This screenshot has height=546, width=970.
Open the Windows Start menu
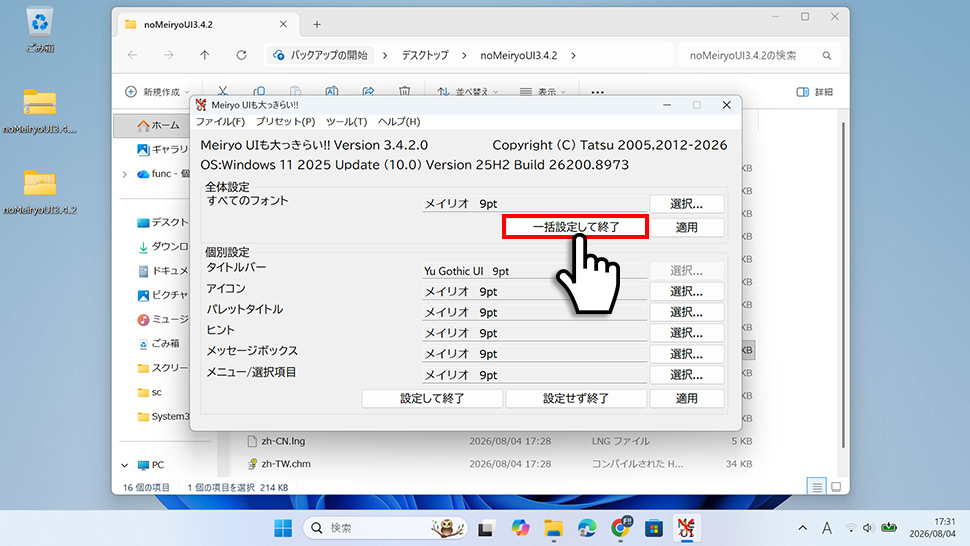pos(283,528)
